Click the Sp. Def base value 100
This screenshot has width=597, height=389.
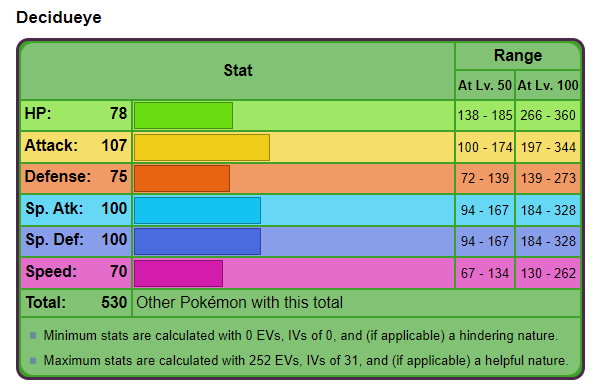114,239
